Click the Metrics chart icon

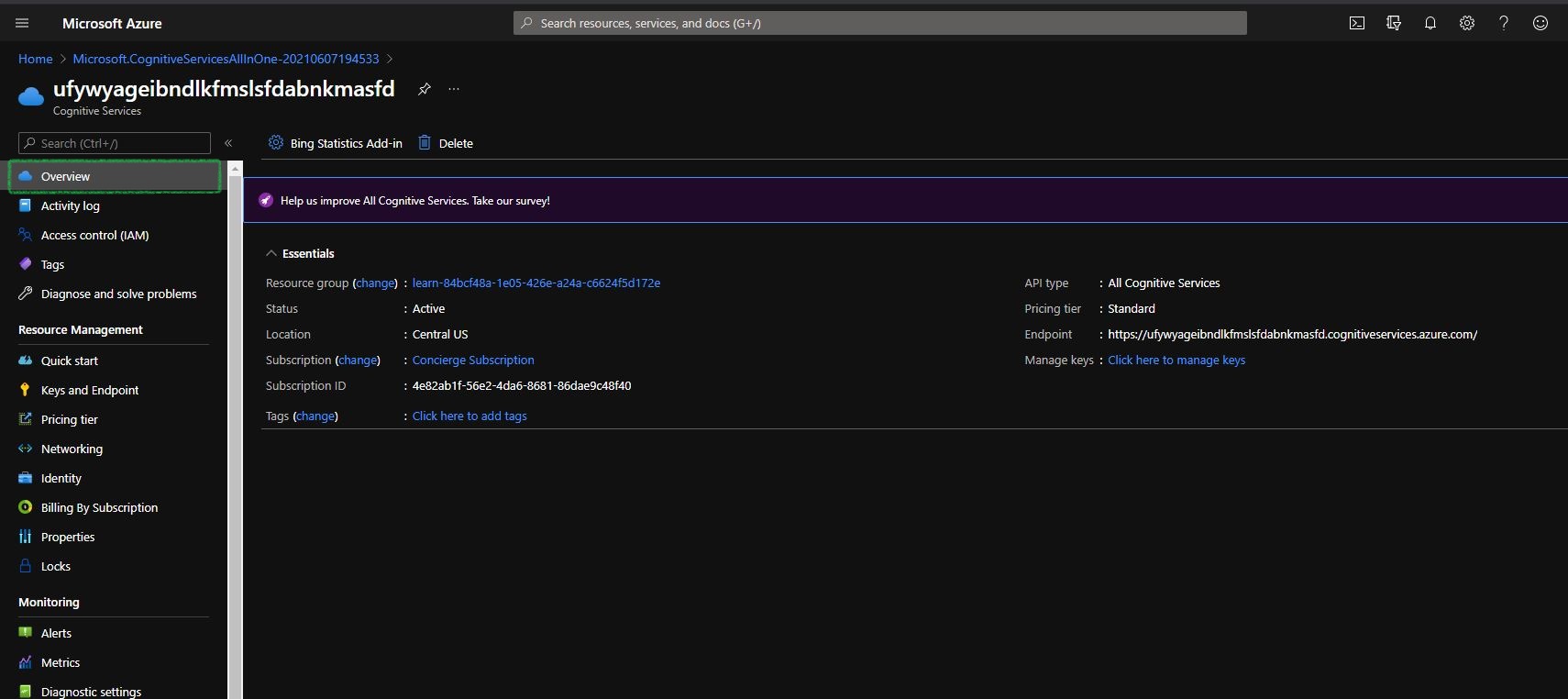26,662
